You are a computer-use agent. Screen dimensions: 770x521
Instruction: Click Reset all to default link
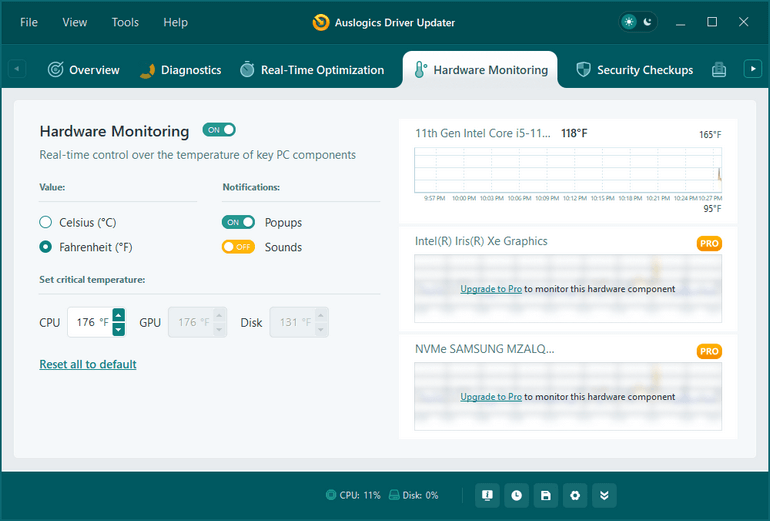pos(88,364)
